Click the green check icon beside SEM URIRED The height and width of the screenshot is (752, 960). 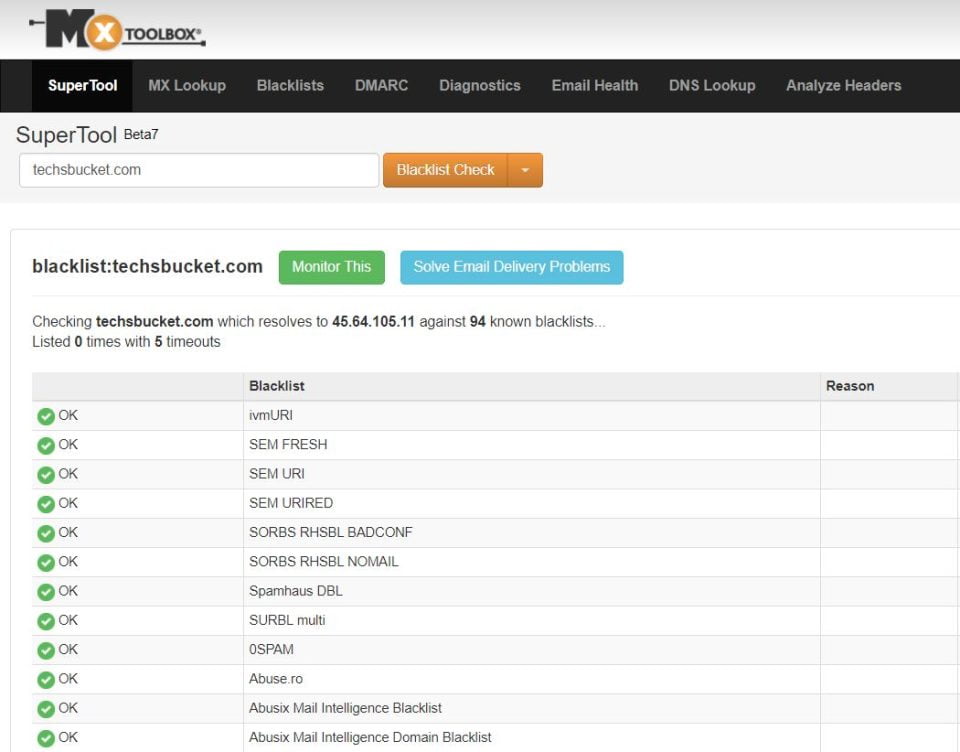(46, 504)
